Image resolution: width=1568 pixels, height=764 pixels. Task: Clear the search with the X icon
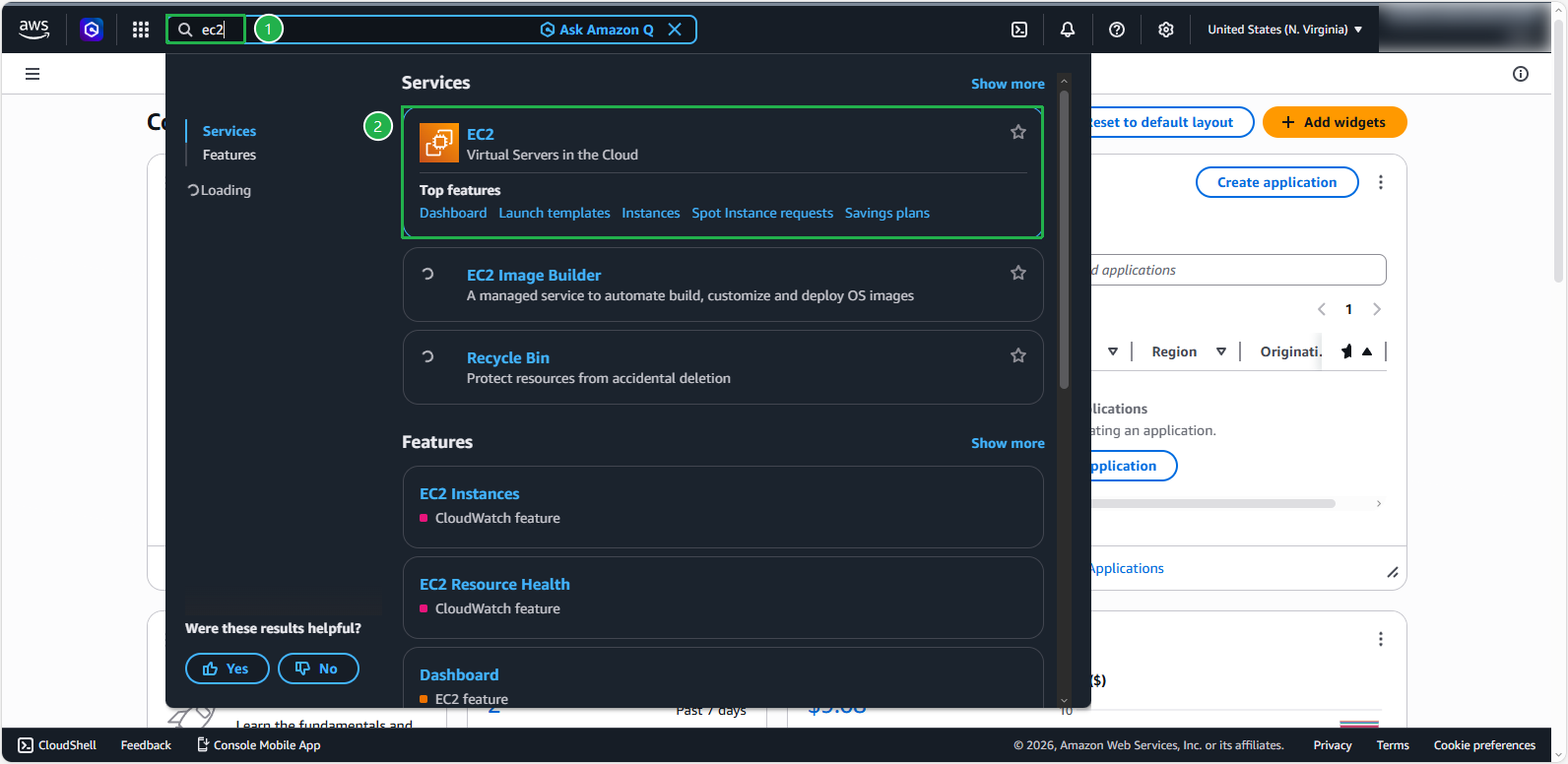(675, 30)
